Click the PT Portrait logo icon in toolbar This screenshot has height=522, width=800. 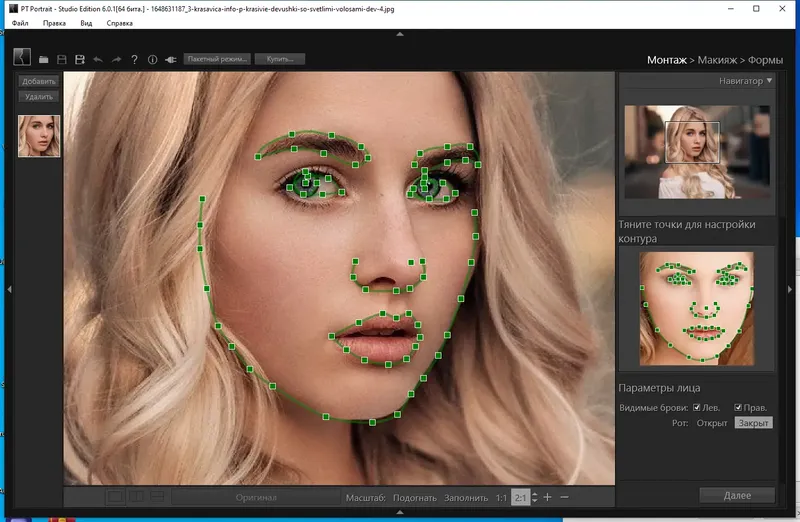tap(22, 57)
